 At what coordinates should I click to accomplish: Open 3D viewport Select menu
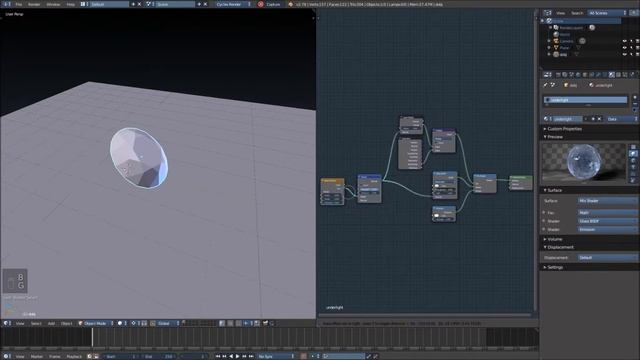click(36, 323)
